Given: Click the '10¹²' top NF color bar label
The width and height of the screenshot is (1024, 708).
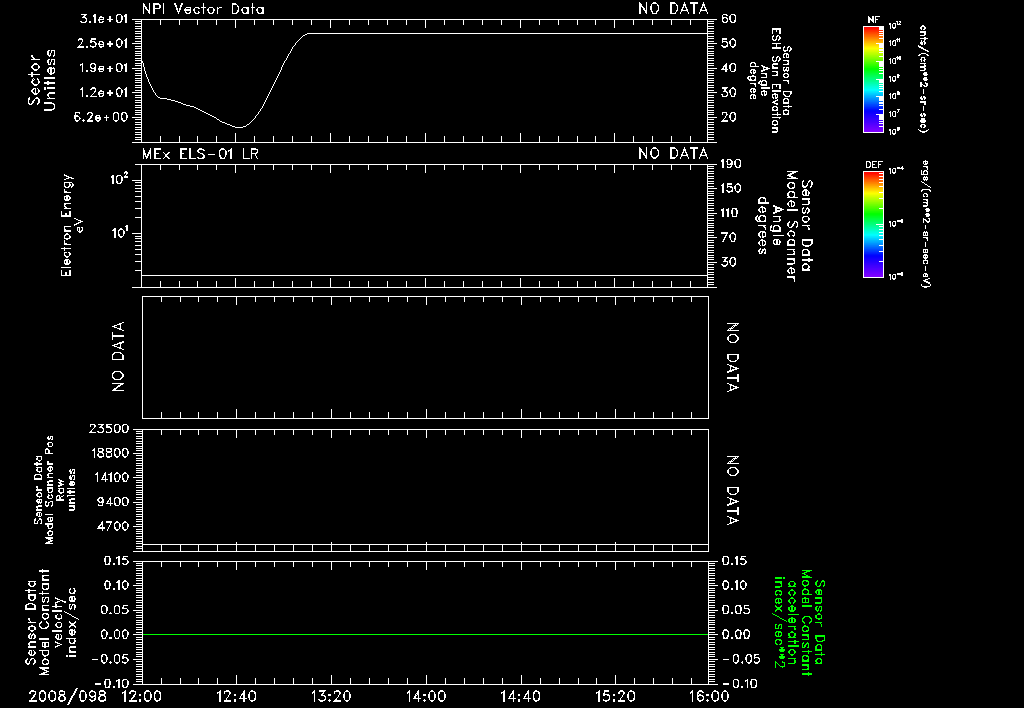Looking at the screenshot, I should point(895,26).
